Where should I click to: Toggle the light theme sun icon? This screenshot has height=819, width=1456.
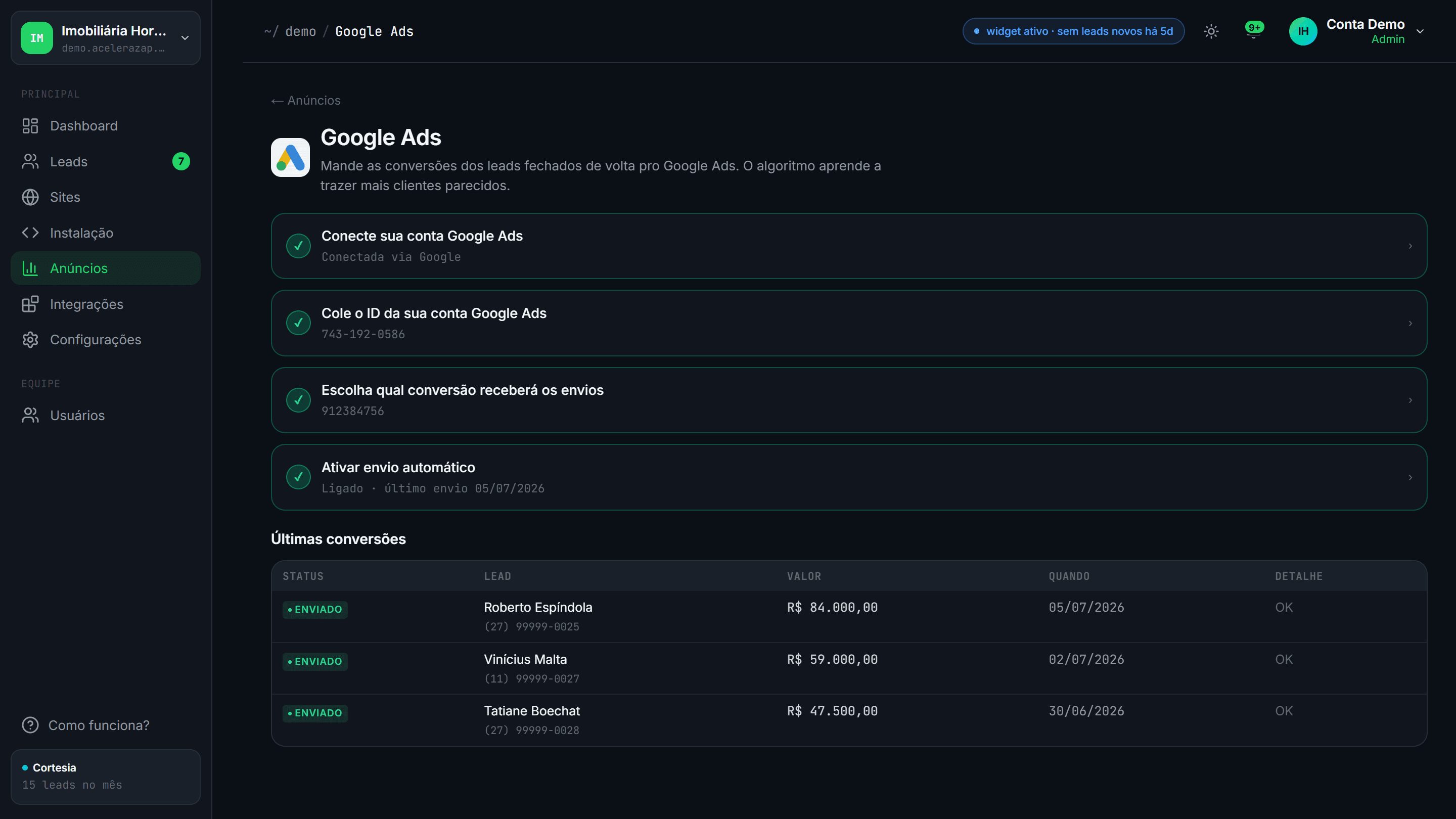[1211, 31]
